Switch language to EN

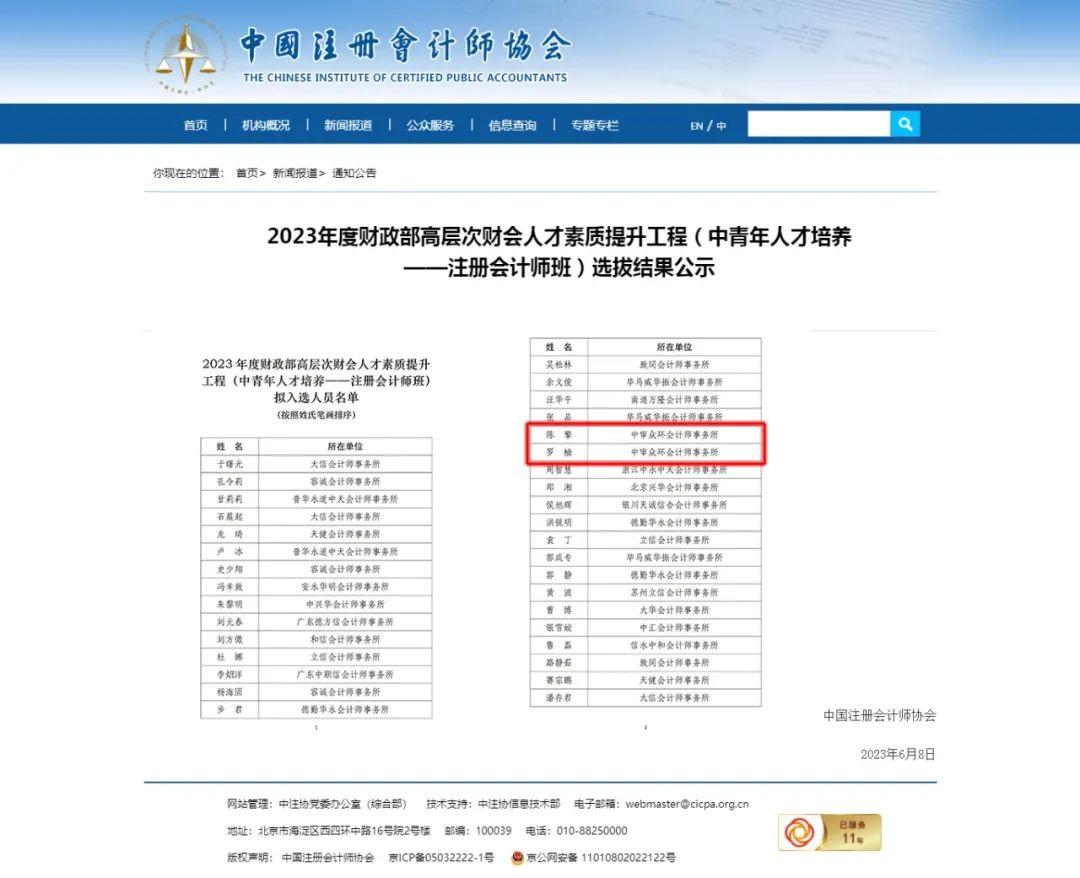click(696, 126)
